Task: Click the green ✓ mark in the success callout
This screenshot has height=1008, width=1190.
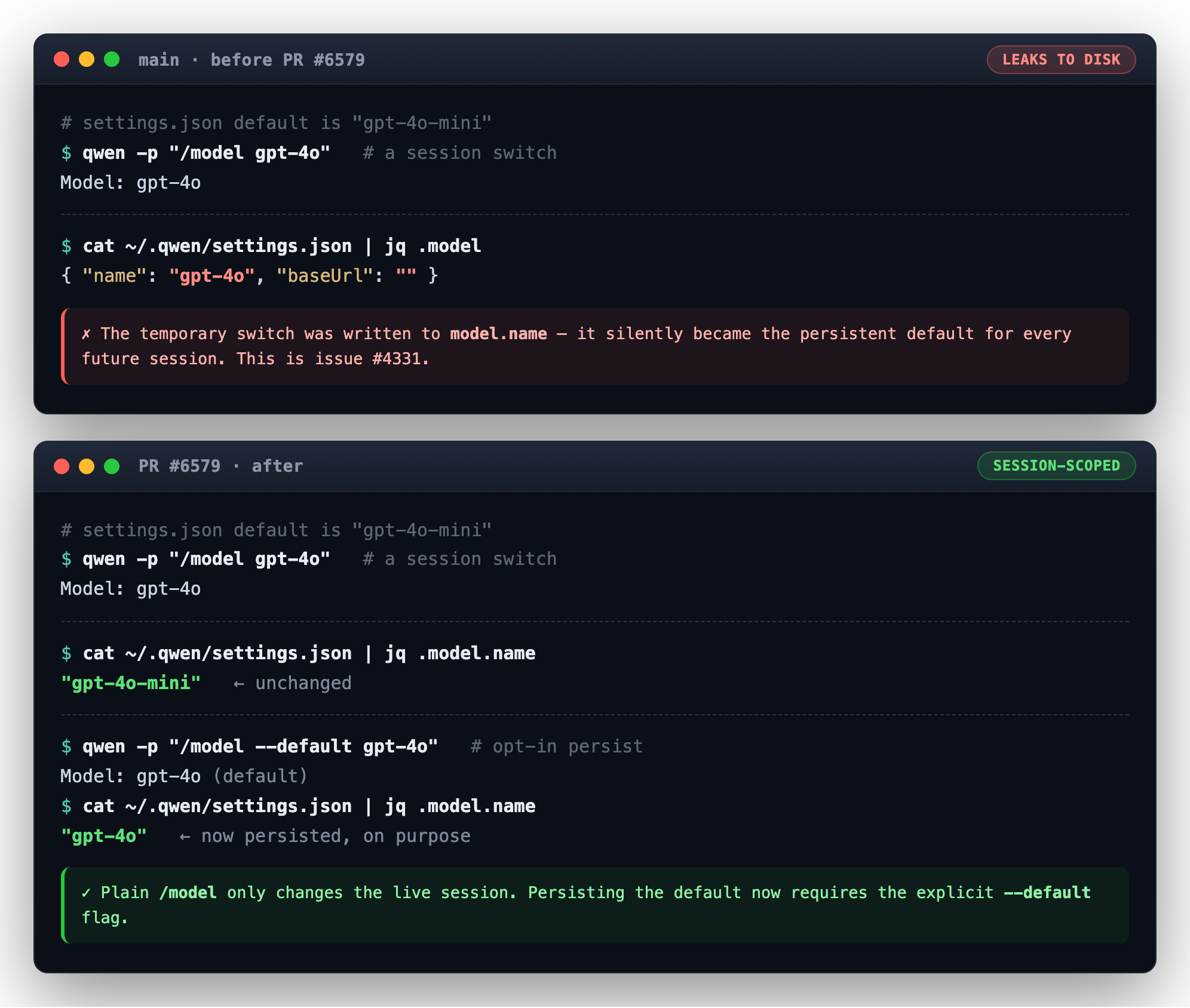Action: pyautogui.click(x=86, y=893)
